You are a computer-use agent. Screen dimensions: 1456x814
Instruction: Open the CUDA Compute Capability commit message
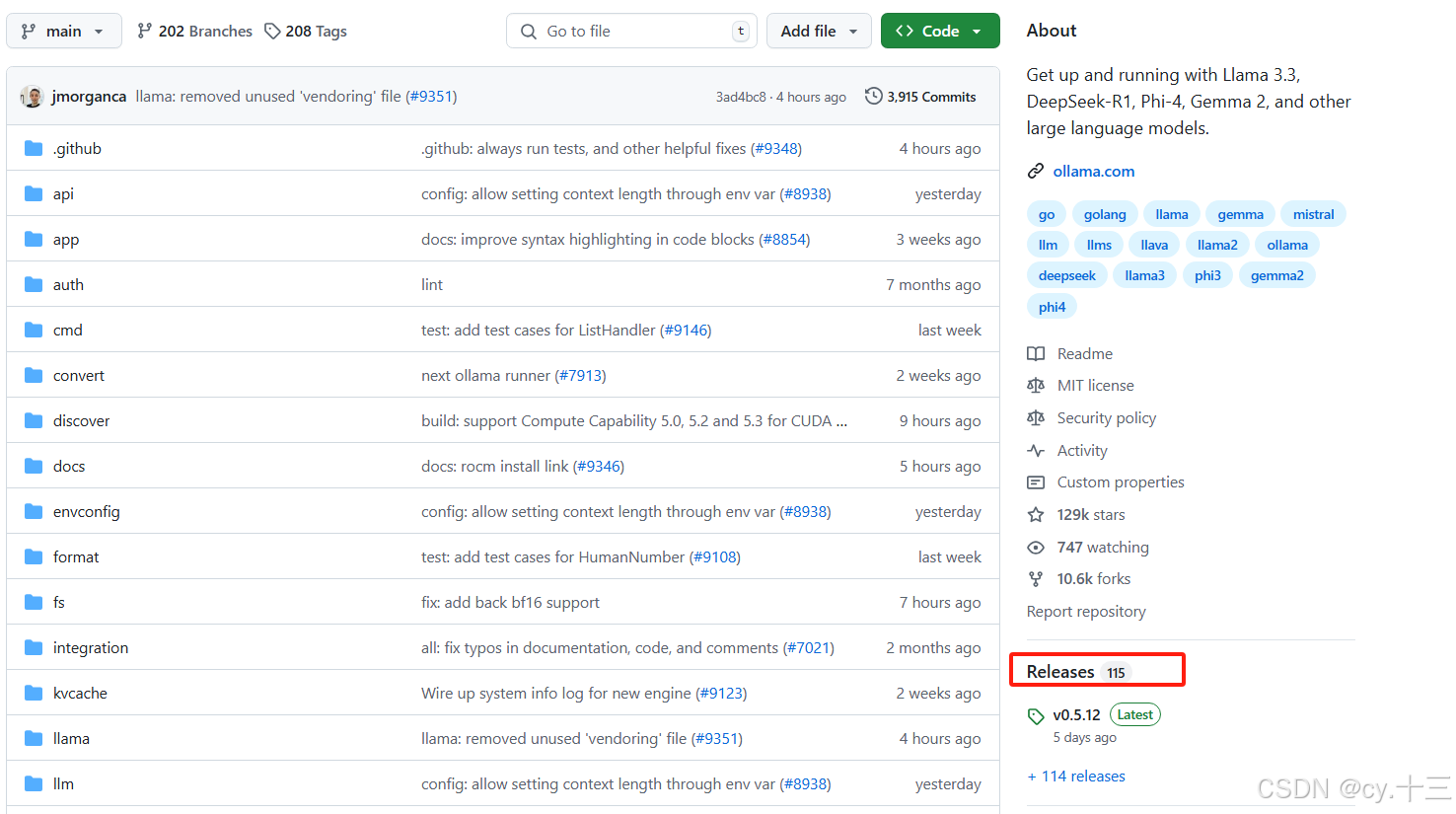[634, 421]
